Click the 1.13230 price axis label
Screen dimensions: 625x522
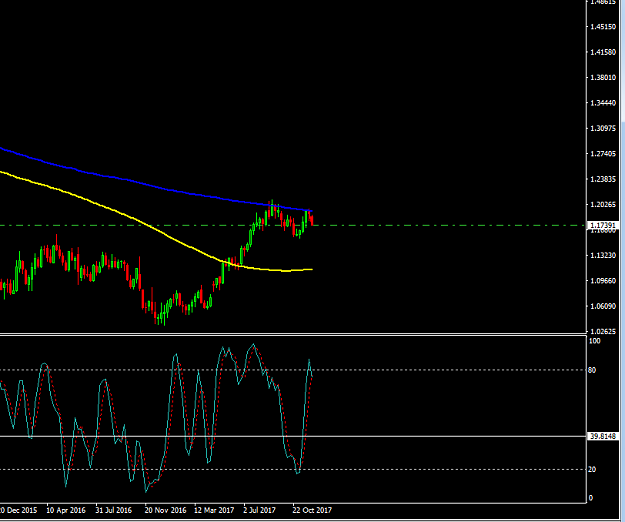click(x=603, y=255)
